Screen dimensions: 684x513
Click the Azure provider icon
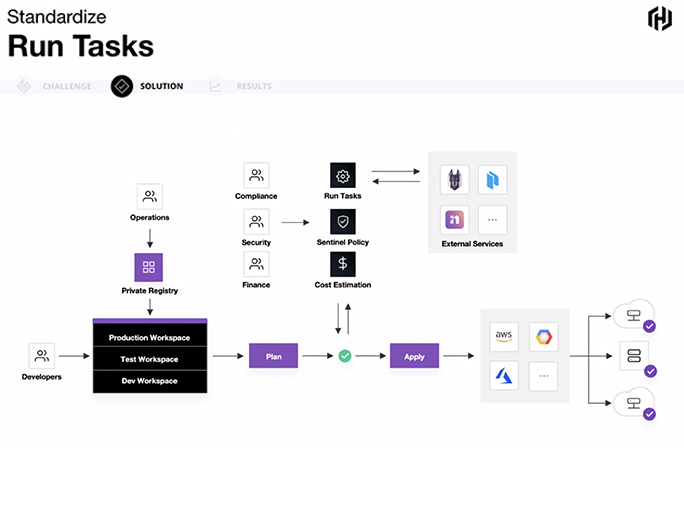coord(504,376)
